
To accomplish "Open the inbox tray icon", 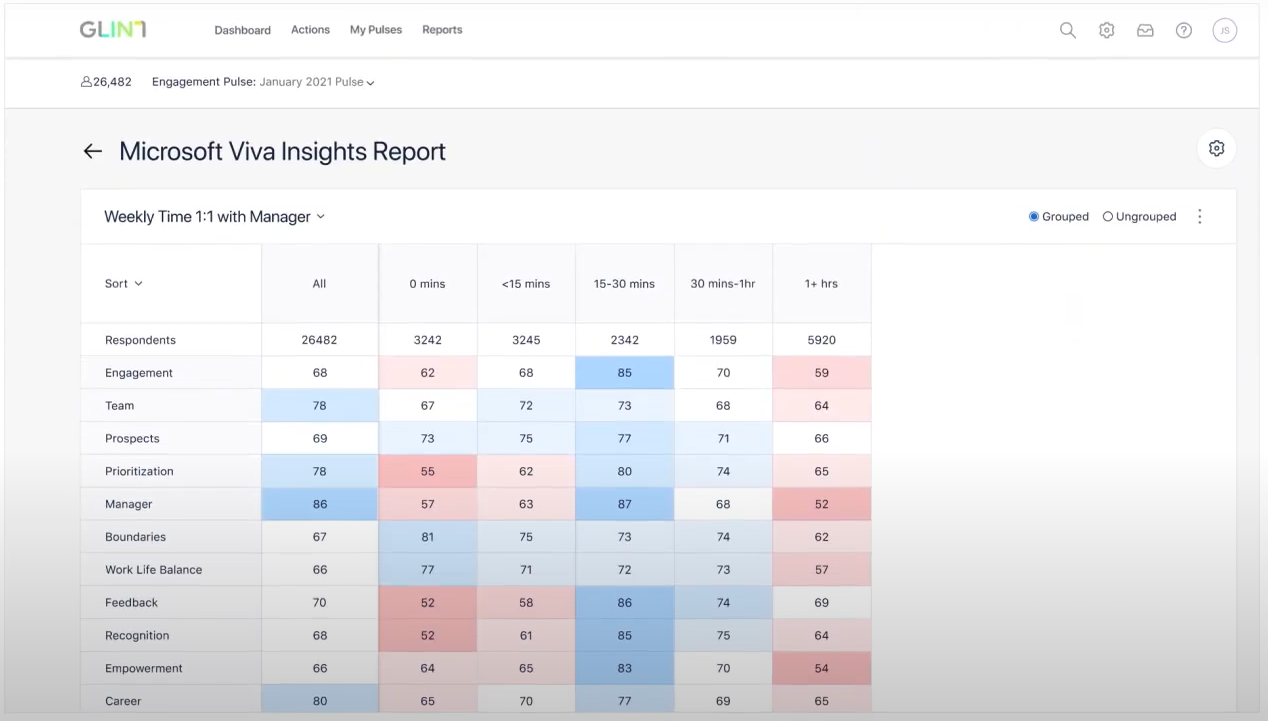I will click(1145, 30).
